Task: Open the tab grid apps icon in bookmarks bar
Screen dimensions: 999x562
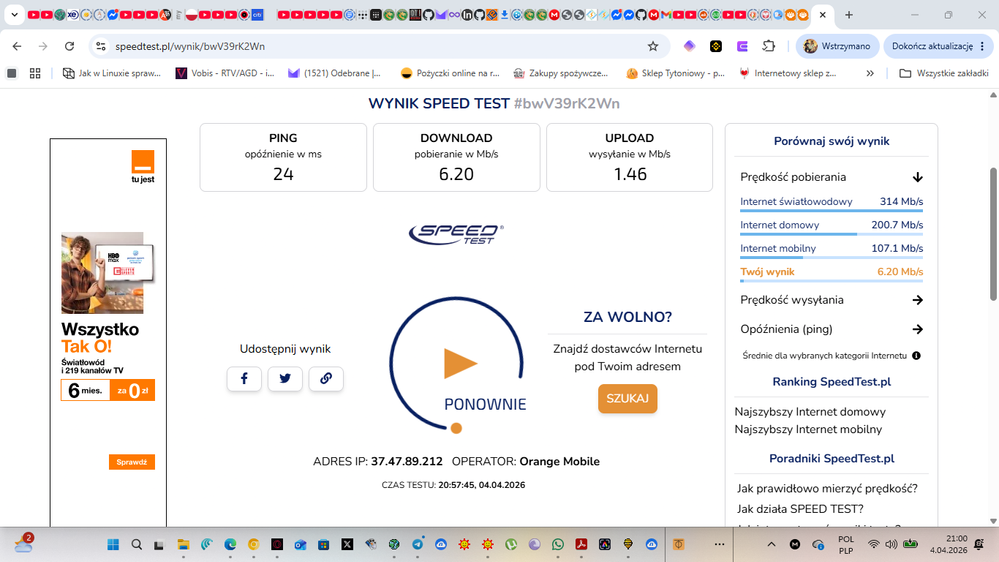Action: (35, 73)
